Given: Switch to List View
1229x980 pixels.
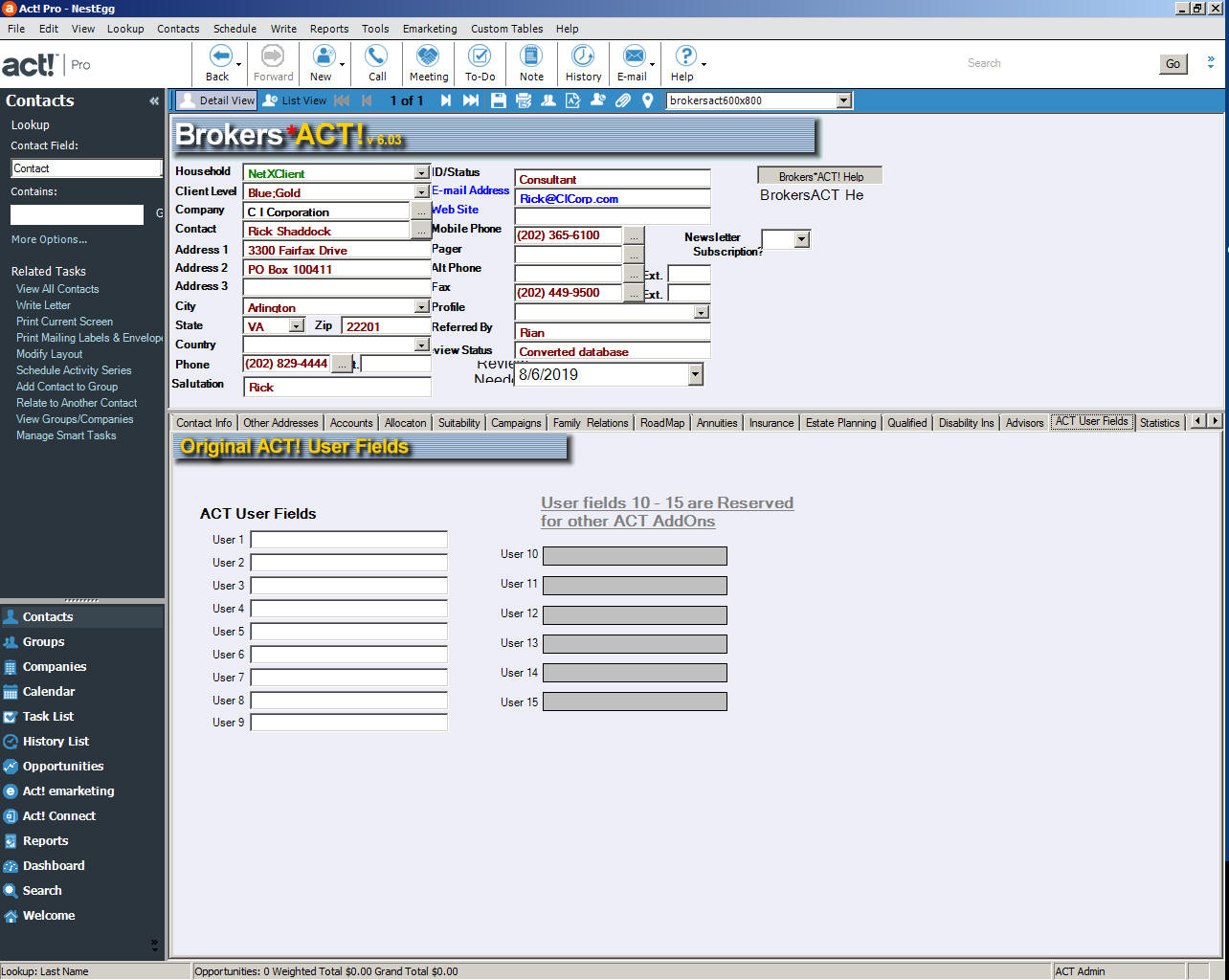Looking at the screenshot, I should click(295, 100).
